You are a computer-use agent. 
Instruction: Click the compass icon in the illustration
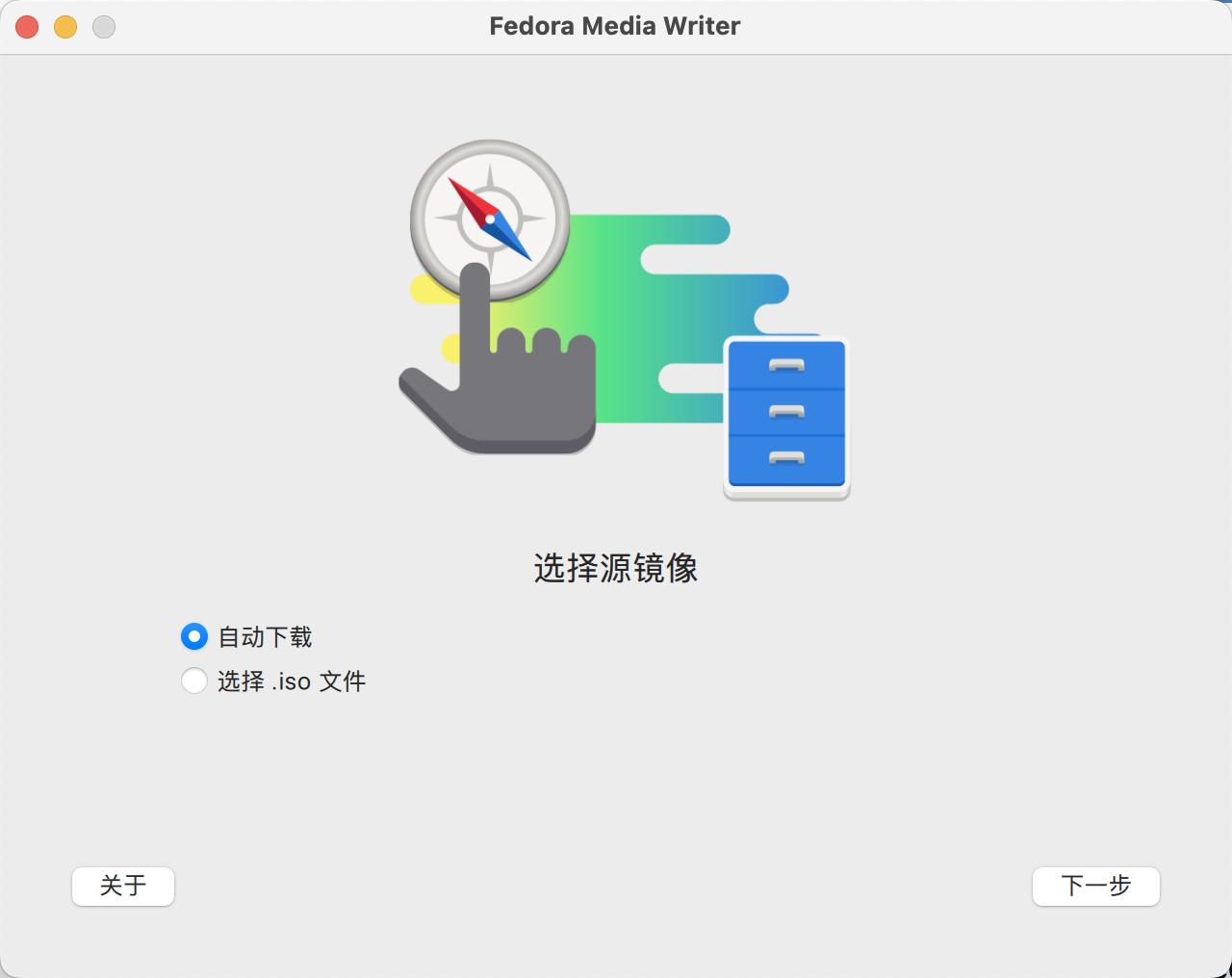(x=490, y=219)
